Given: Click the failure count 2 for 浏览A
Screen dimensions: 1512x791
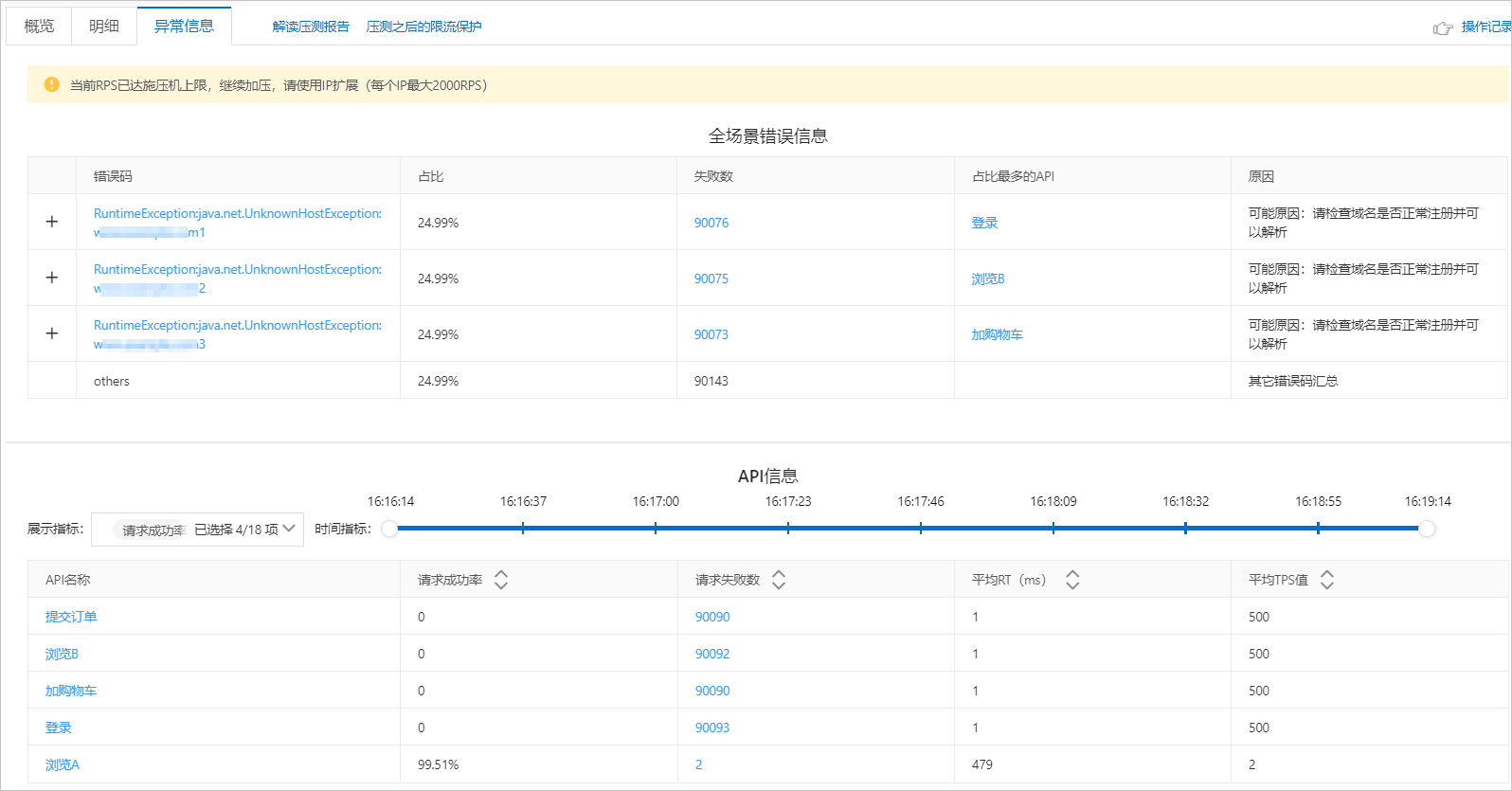Looking at the screenshot, I should click(x=699, y=764).
